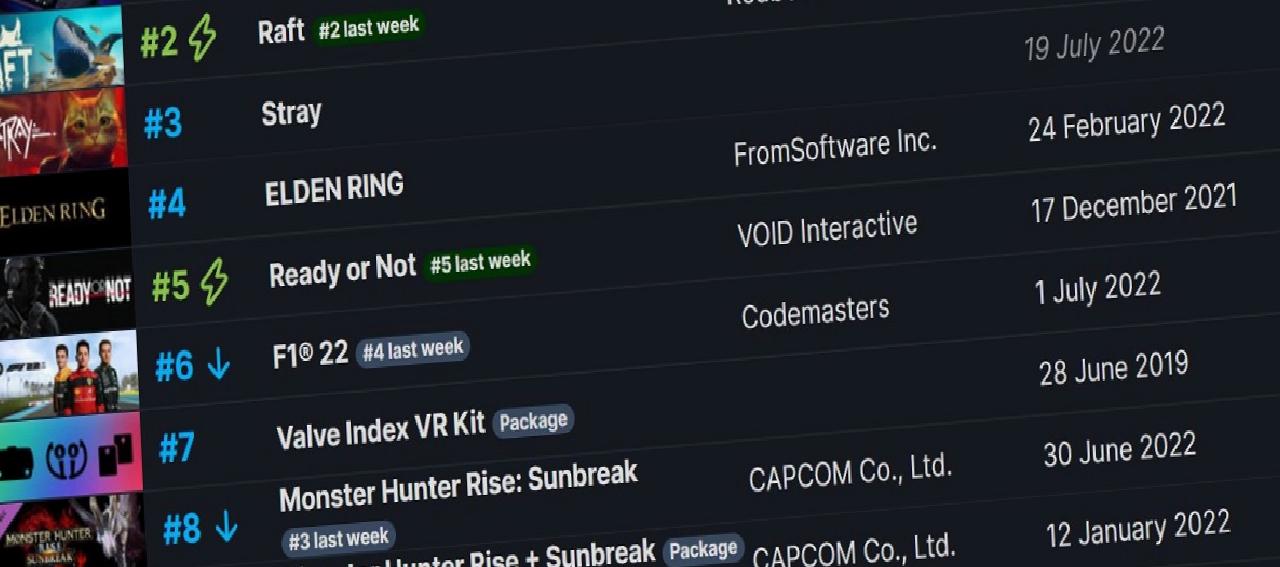Click the down arrow beside #8
This screenshot has height=567, width=1280.
(227, 527)
